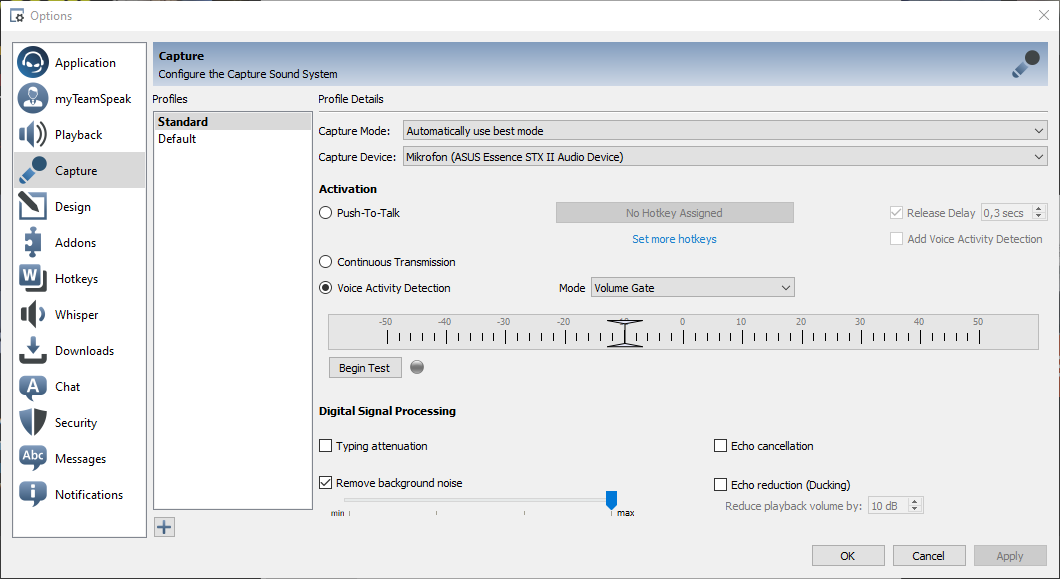This screenshot has width=1060, height=579.
Task: Select the Capture microphone sidebar icon
Action: click(33, 170)
